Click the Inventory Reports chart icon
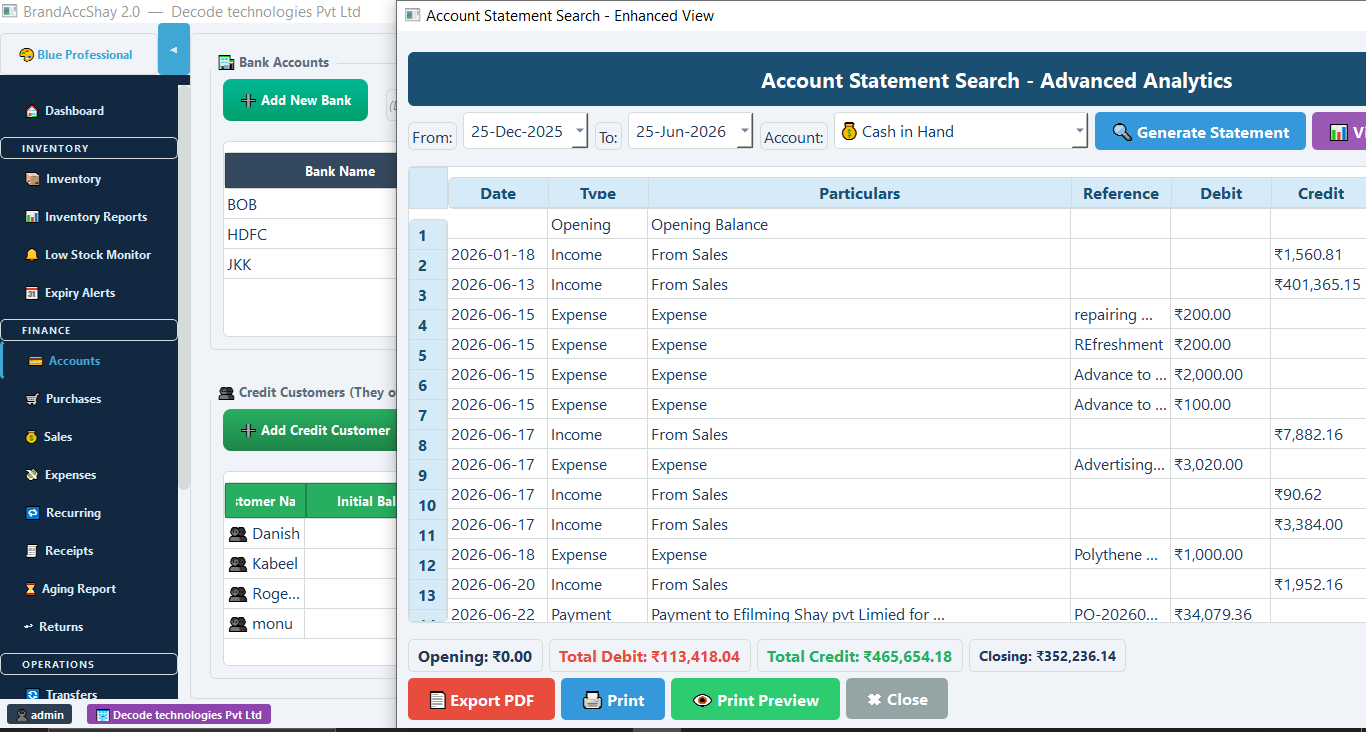 tap(33, 217)
